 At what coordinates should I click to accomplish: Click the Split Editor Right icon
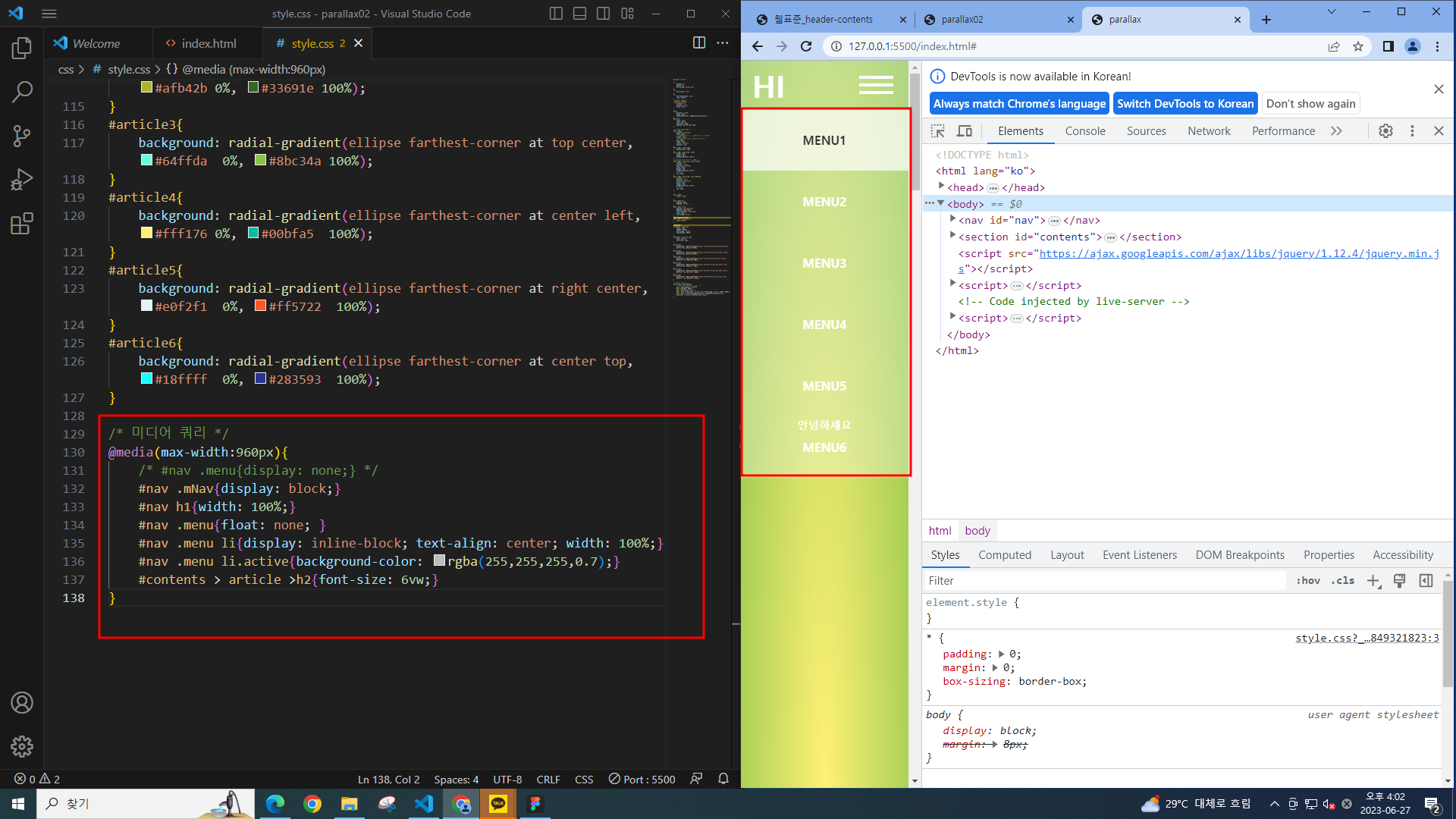pyautogui.click(x=698, y=43)
